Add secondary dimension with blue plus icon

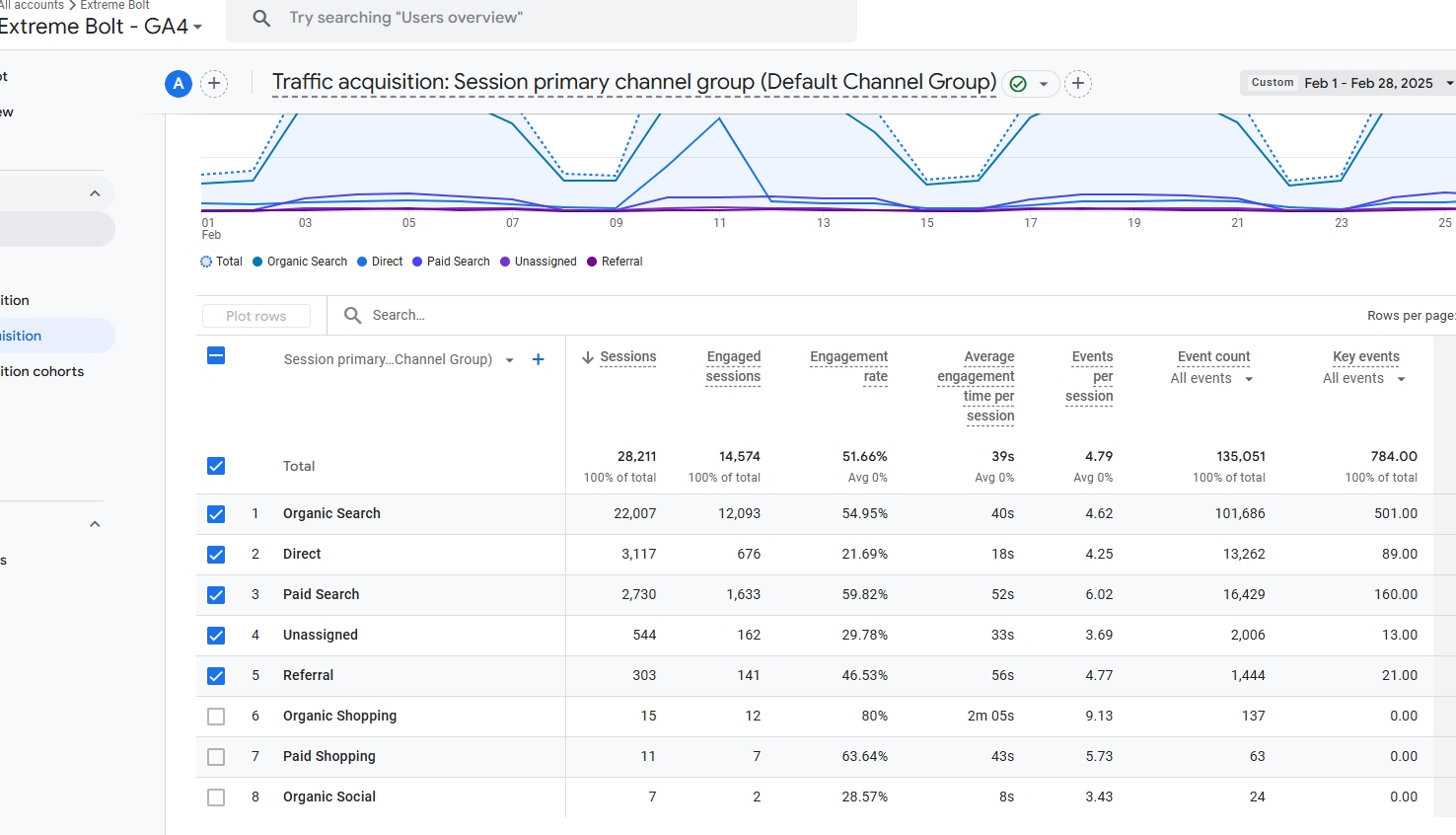tap(538, 359)
